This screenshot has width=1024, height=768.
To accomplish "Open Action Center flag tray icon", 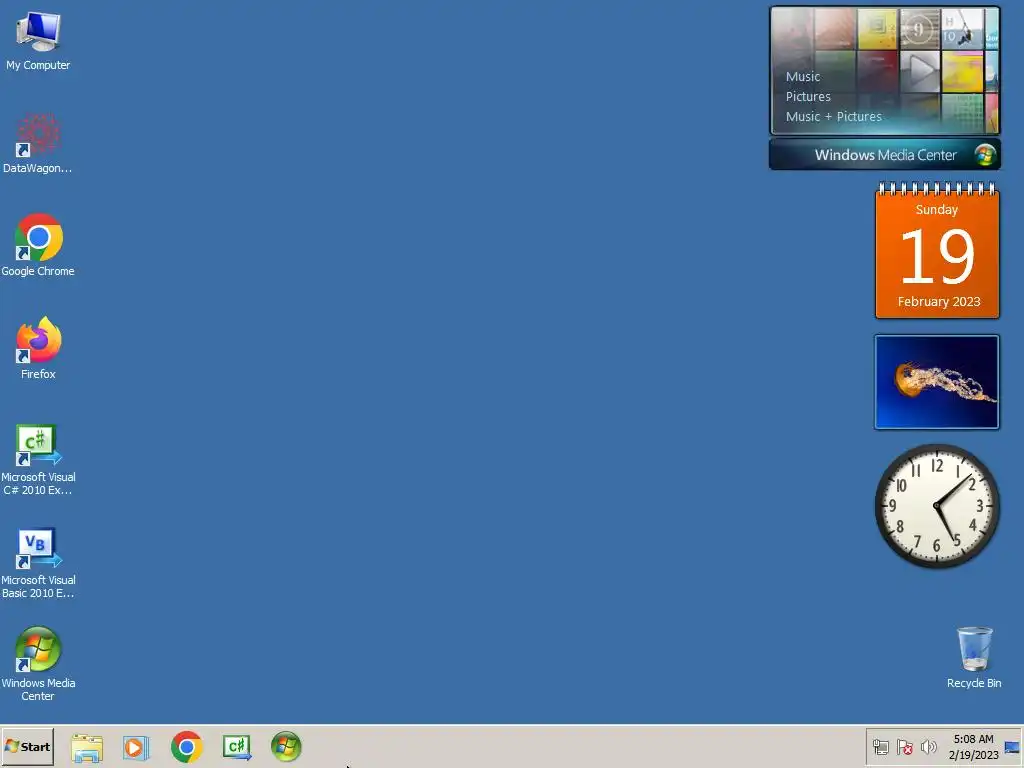I will [x=904, y=747].
